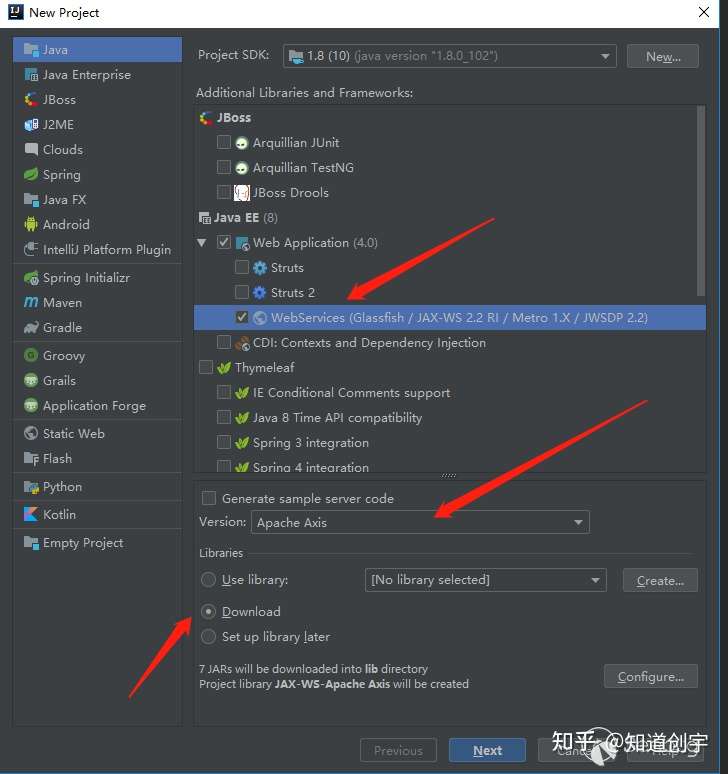This screenshot has height=774, width=728.
Task: Open the No library selected dropdown
Action: 486,580
